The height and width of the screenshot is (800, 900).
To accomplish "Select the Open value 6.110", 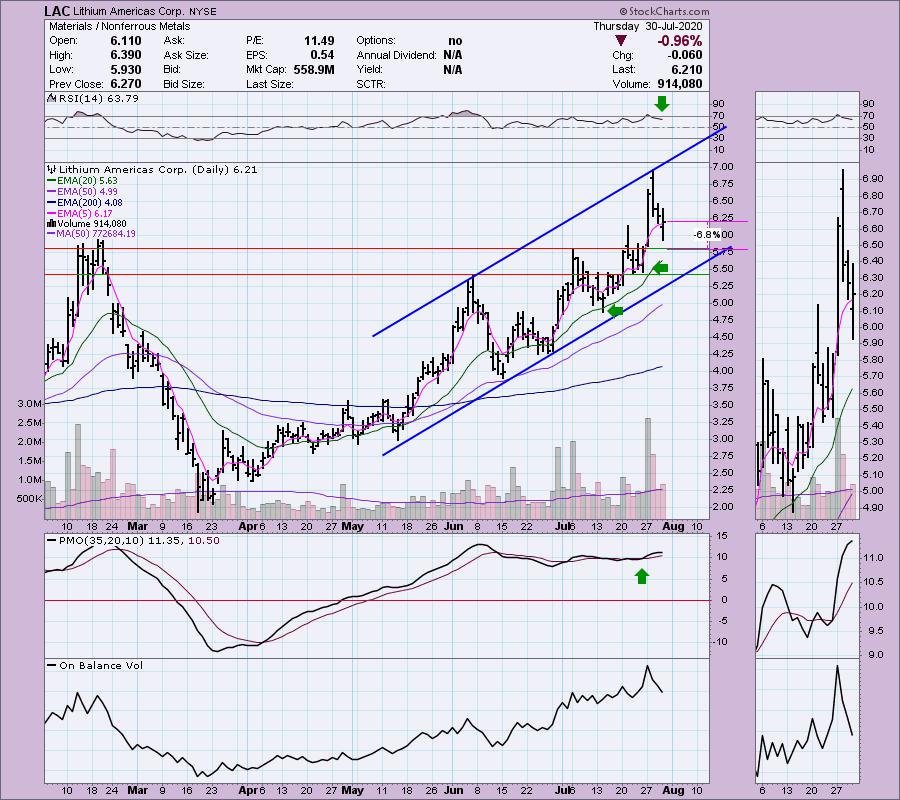I will (x=125, y=41).
